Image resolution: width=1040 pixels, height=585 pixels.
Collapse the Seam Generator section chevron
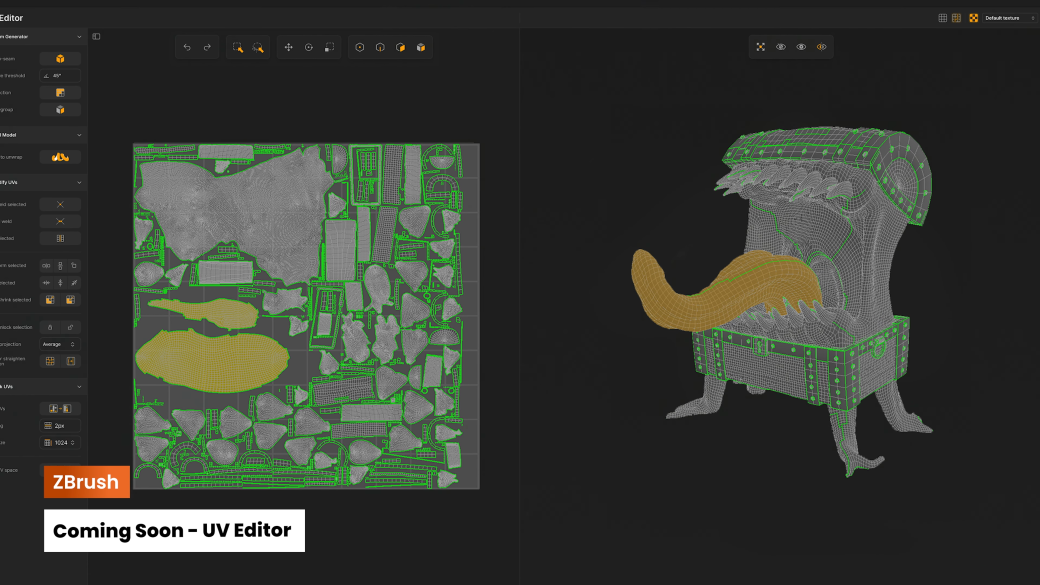point(79,37)
